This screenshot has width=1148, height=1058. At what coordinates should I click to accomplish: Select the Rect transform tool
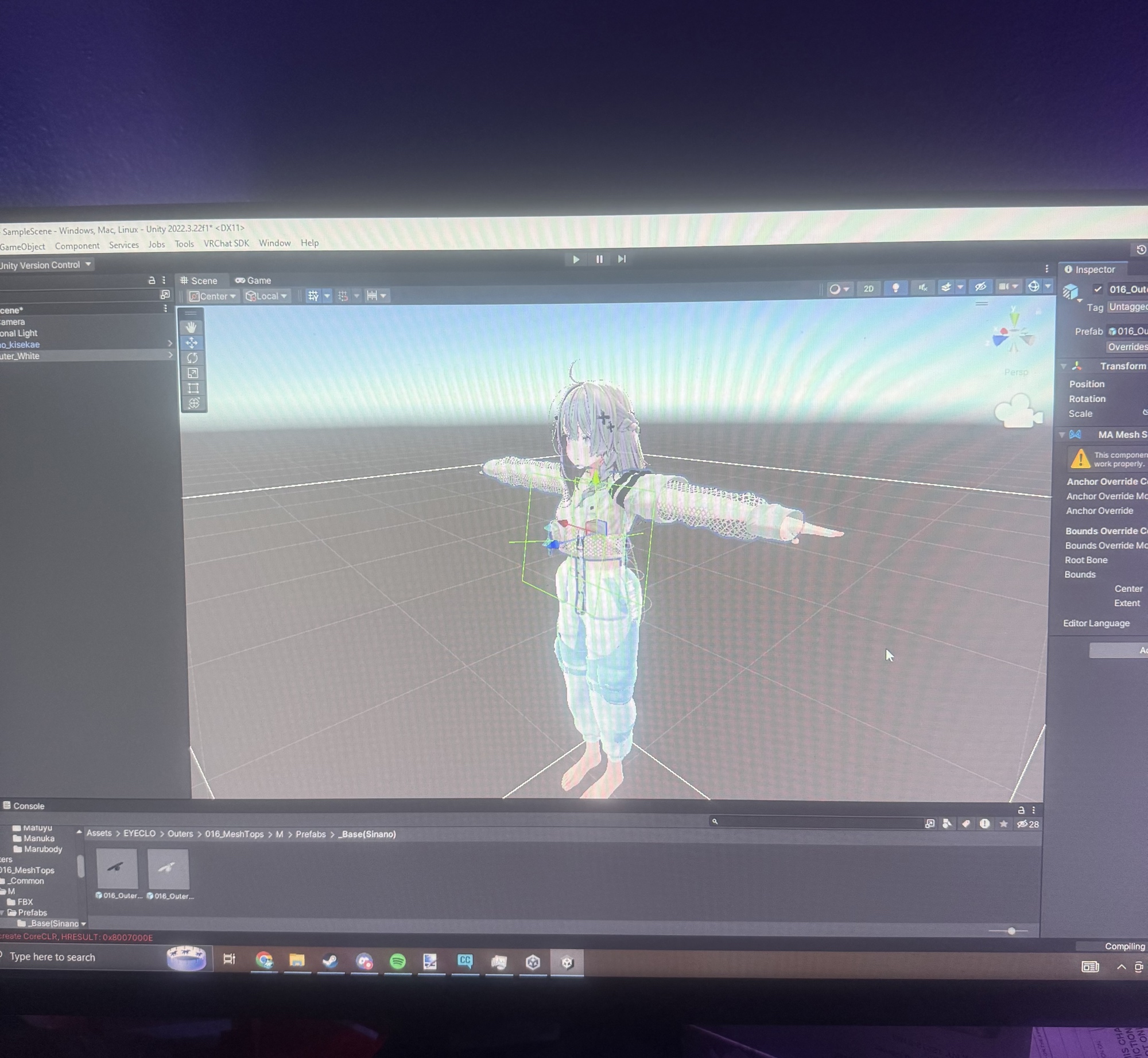(x=193, y=388)
